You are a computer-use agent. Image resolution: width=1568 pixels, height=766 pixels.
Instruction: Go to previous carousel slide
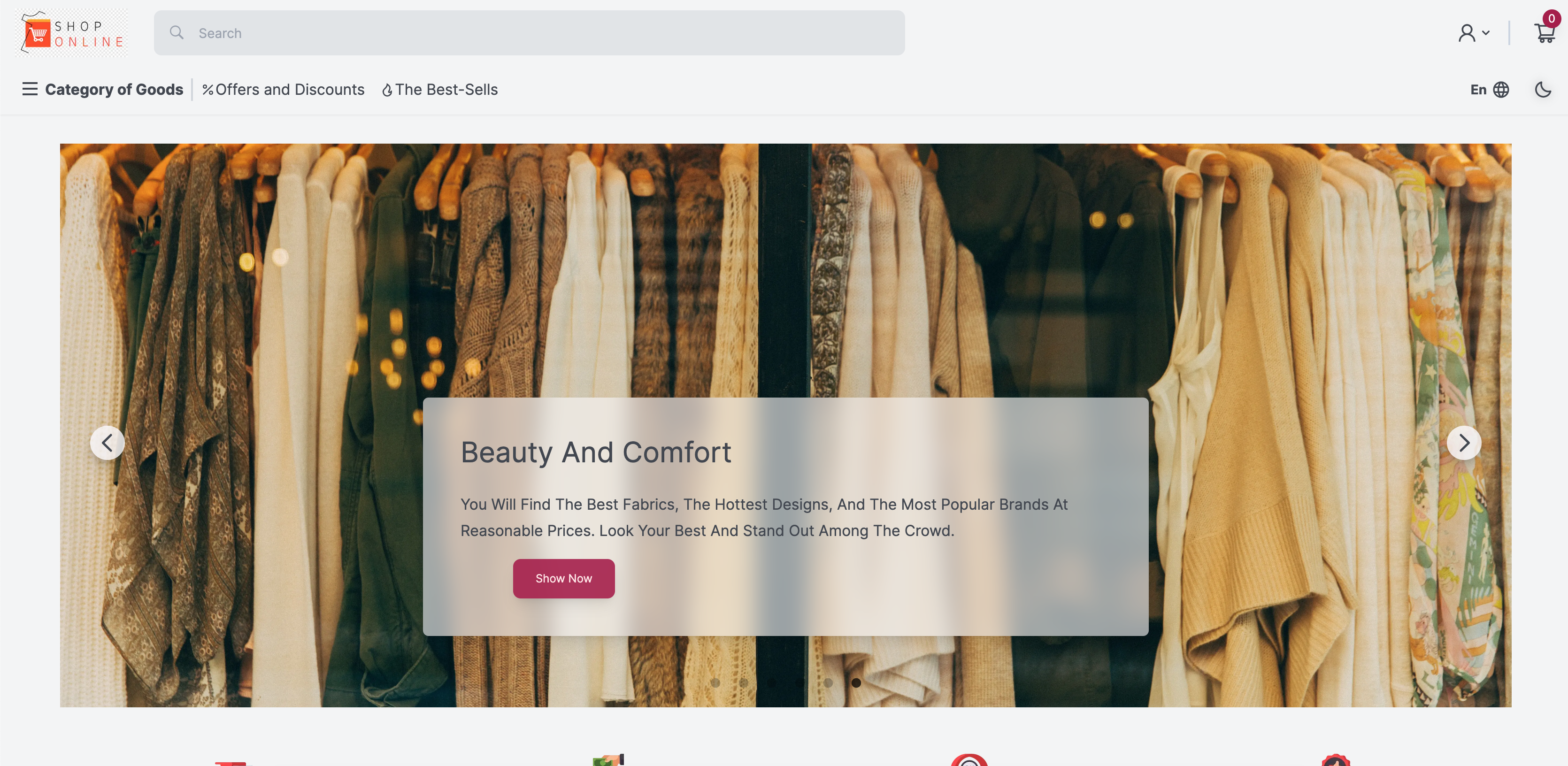coord(107,442)
